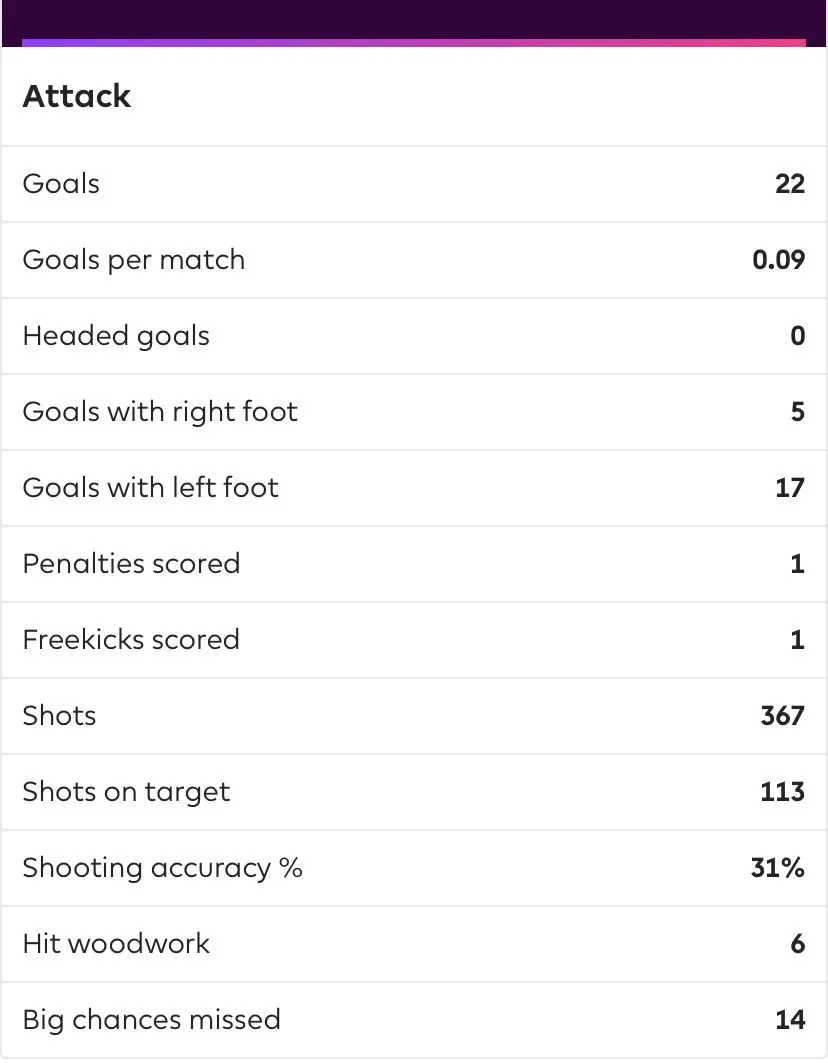828x1063 pixels.
Task: Click the Shooting accuracy % label
Action: [x=162, y=868]
